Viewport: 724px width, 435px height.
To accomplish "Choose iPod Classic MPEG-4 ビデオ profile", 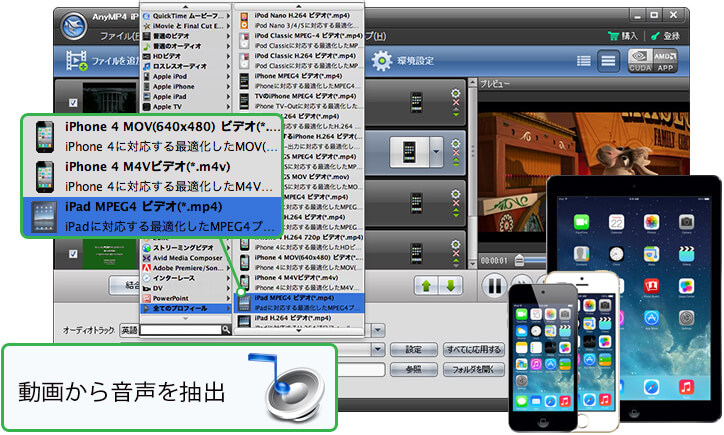I will pyautogui.click(x=299, y=41).
